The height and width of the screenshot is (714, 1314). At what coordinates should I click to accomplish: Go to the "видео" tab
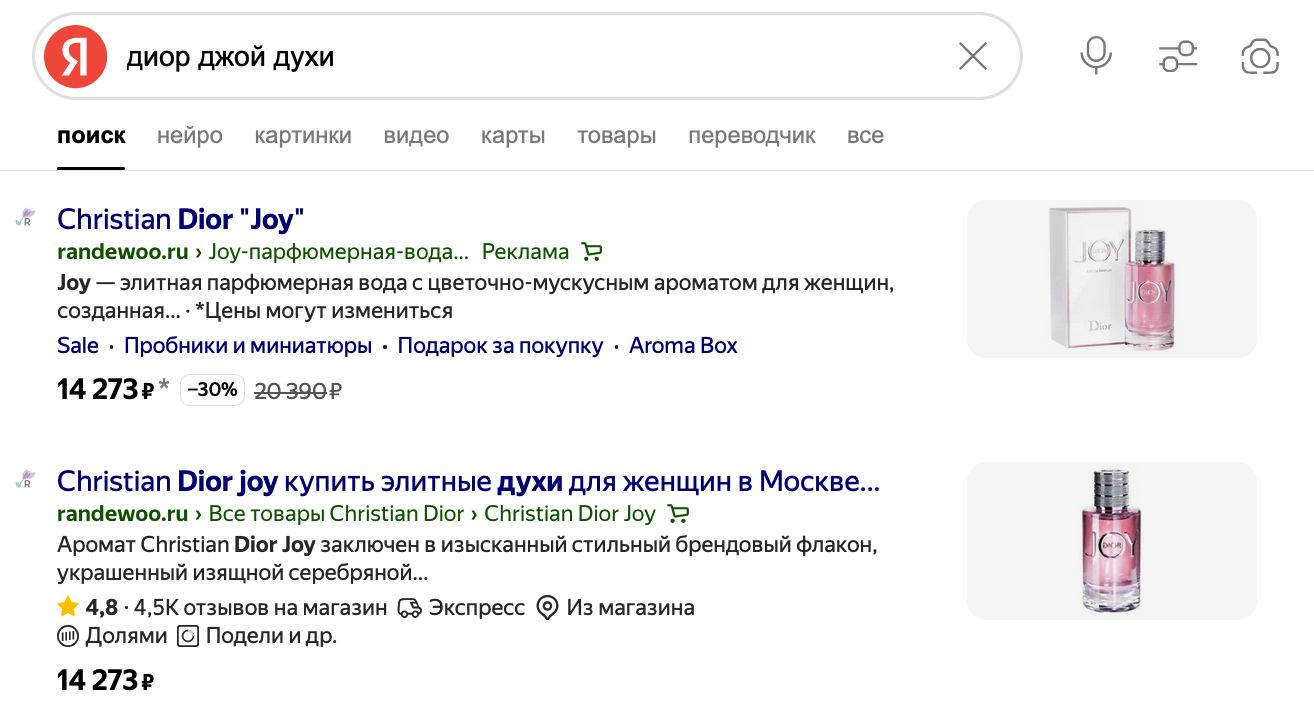[416, 136]
